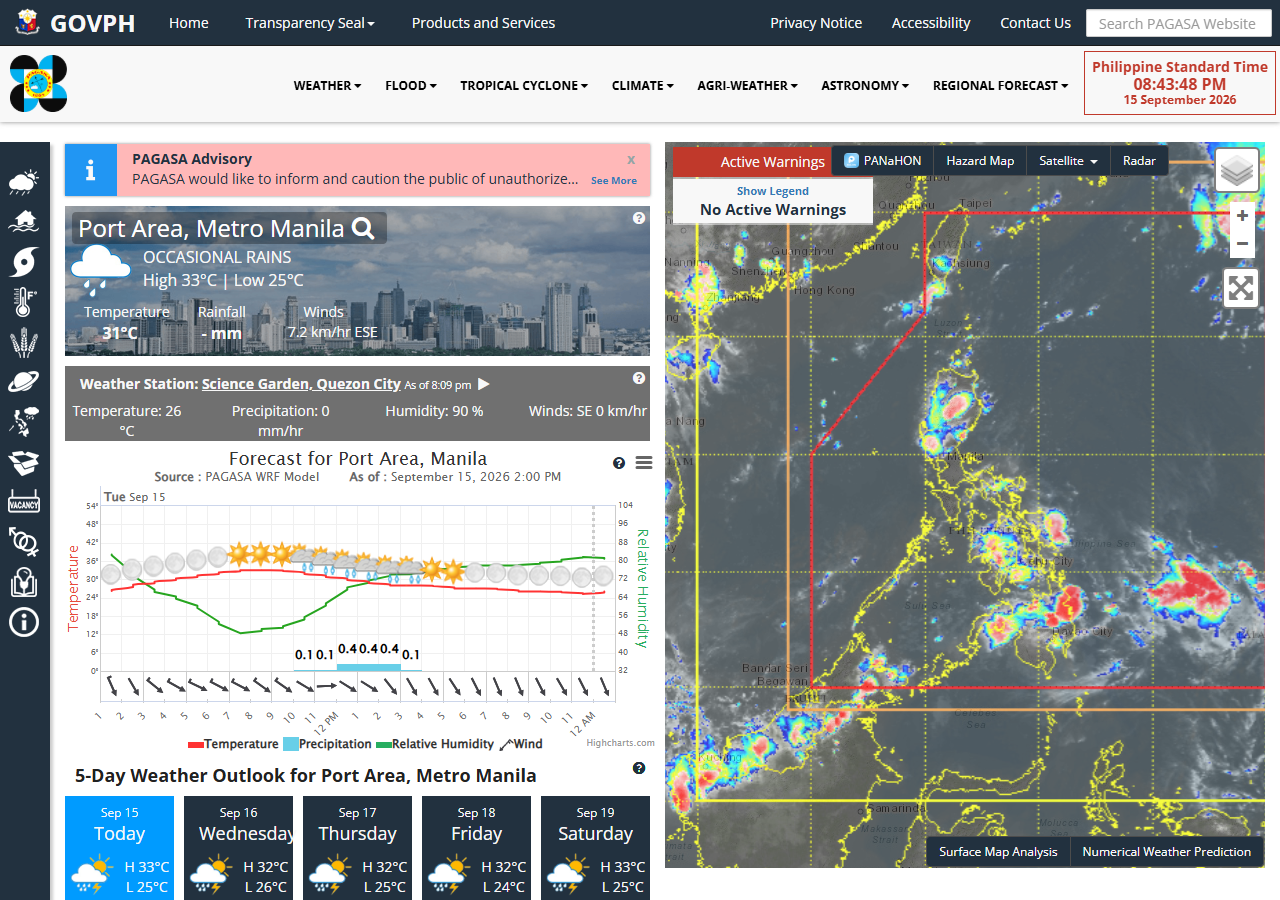The image size is (1280, 900).
Task: Open the Satellite dropdown on the map
Action: [x=1068, y=160]
